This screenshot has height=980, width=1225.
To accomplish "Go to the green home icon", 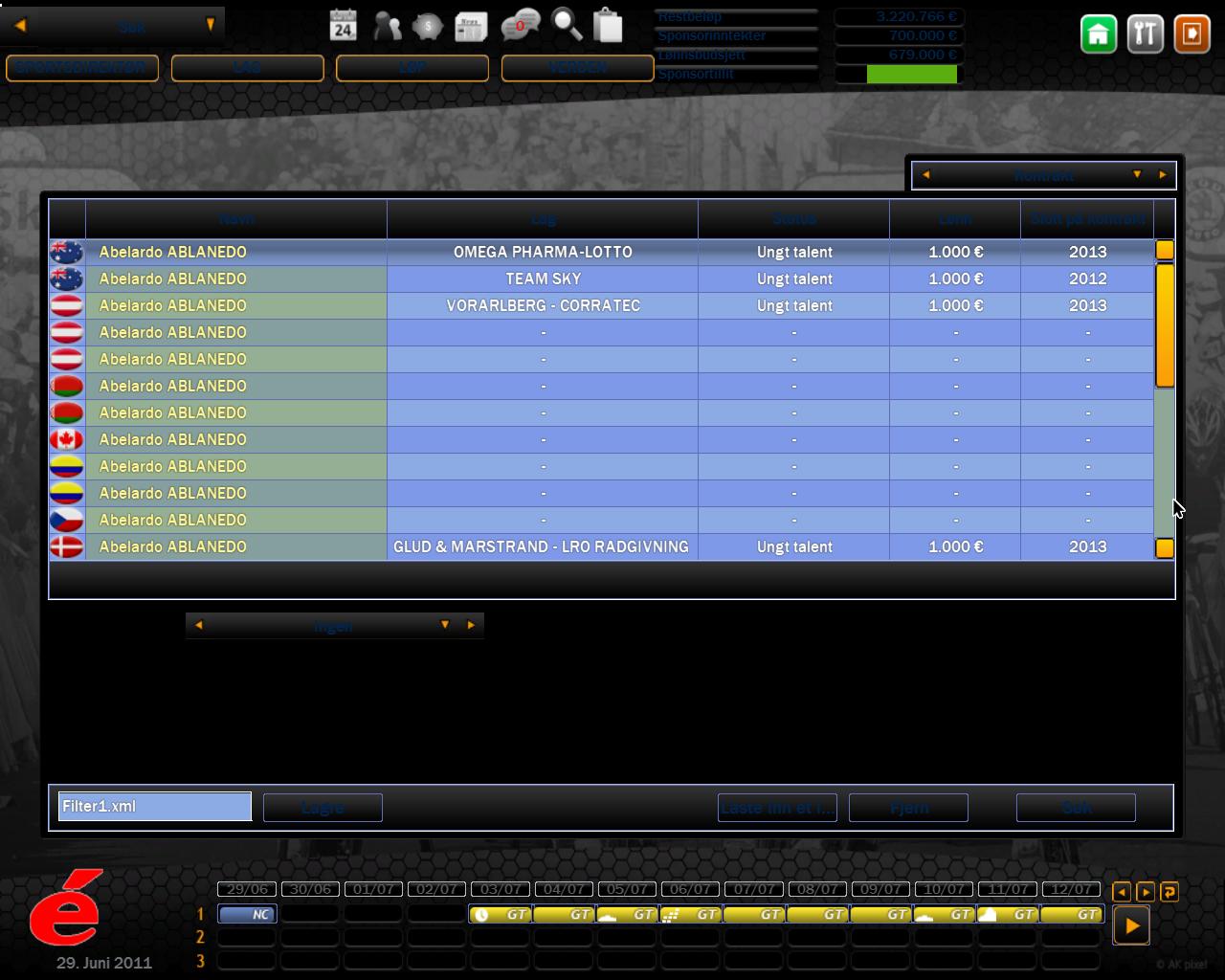I will pos(1099,34).
